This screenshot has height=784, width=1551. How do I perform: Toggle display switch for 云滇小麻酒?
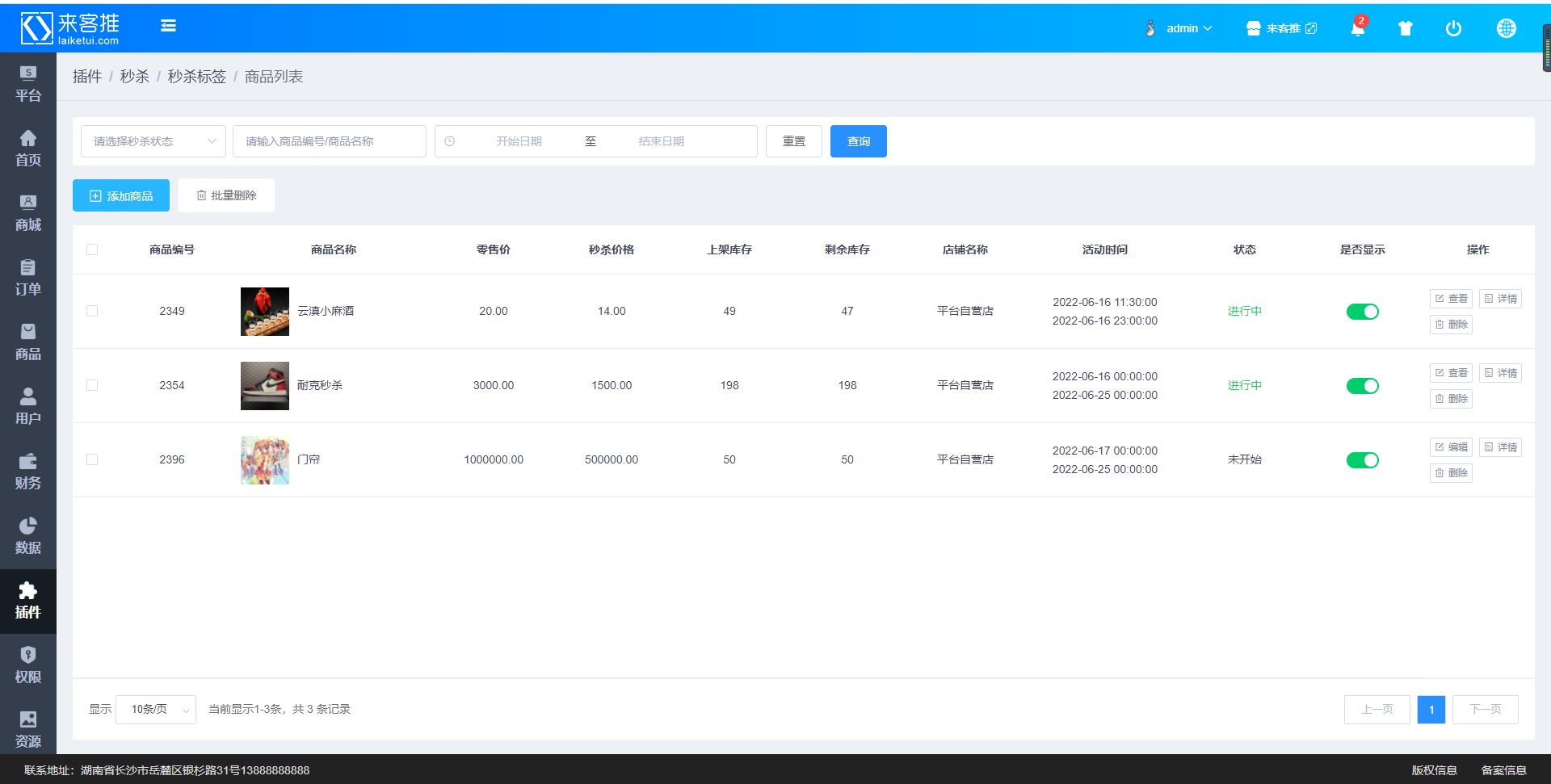pos(1363,312)
